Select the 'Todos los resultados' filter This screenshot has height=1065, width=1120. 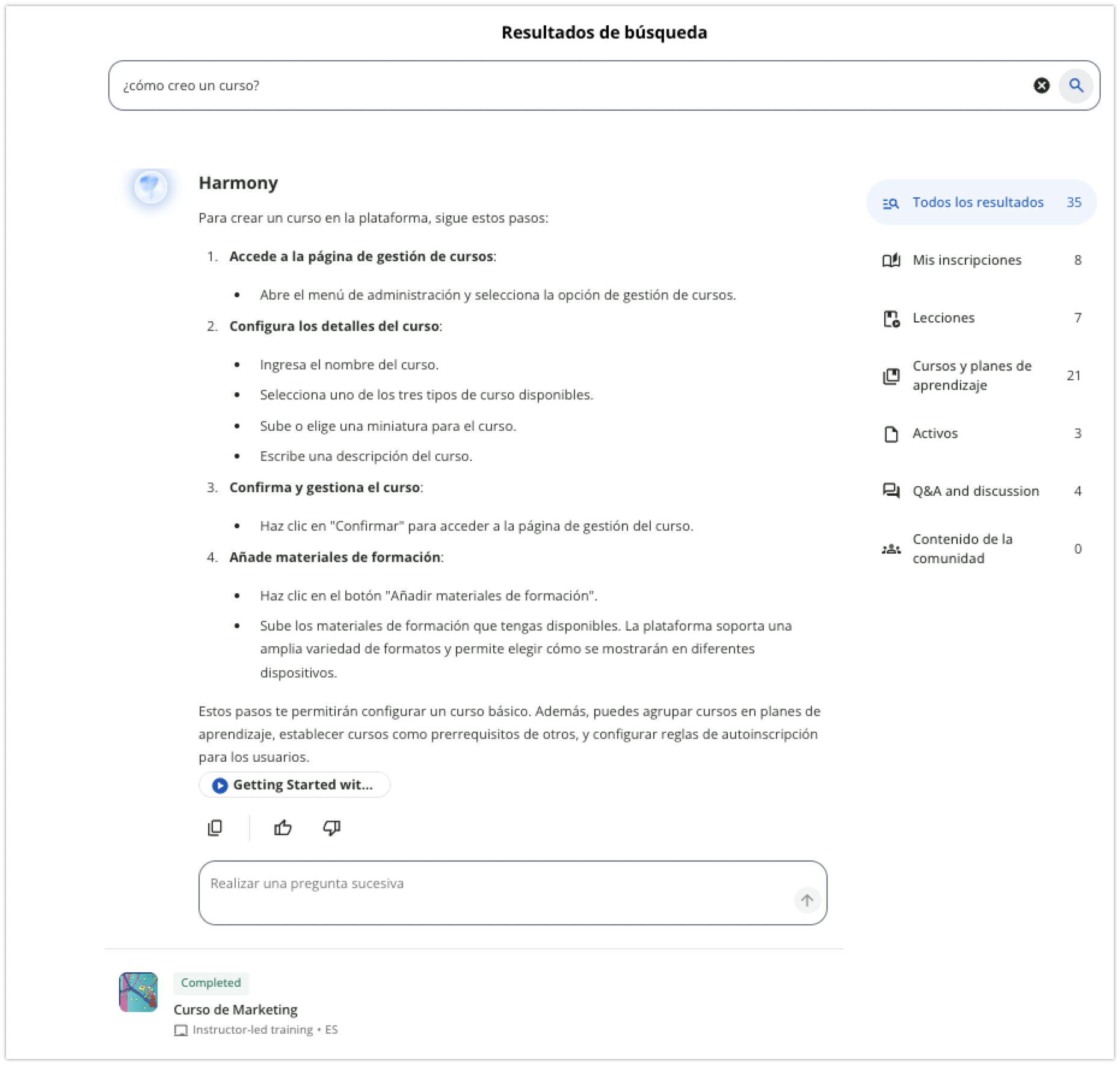[981, 202]
